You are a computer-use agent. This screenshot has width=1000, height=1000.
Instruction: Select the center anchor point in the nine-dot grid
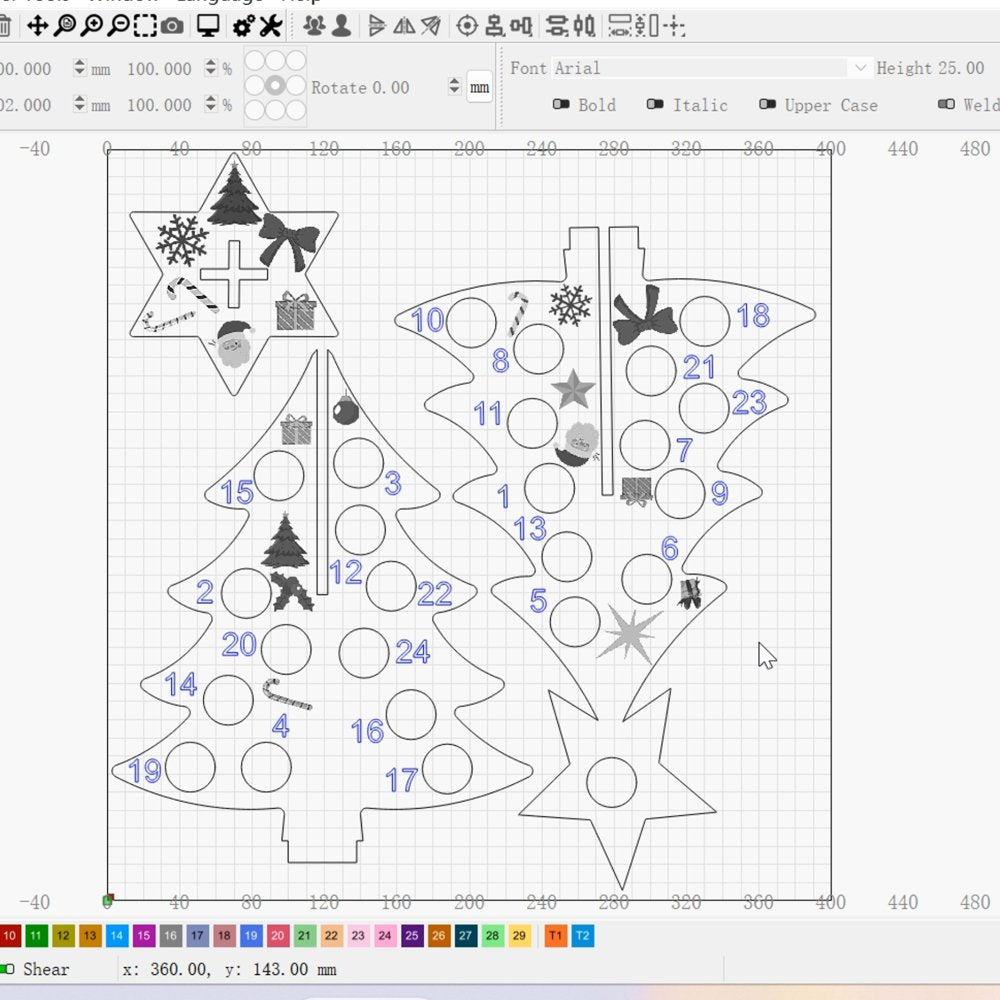pos(275,86)
